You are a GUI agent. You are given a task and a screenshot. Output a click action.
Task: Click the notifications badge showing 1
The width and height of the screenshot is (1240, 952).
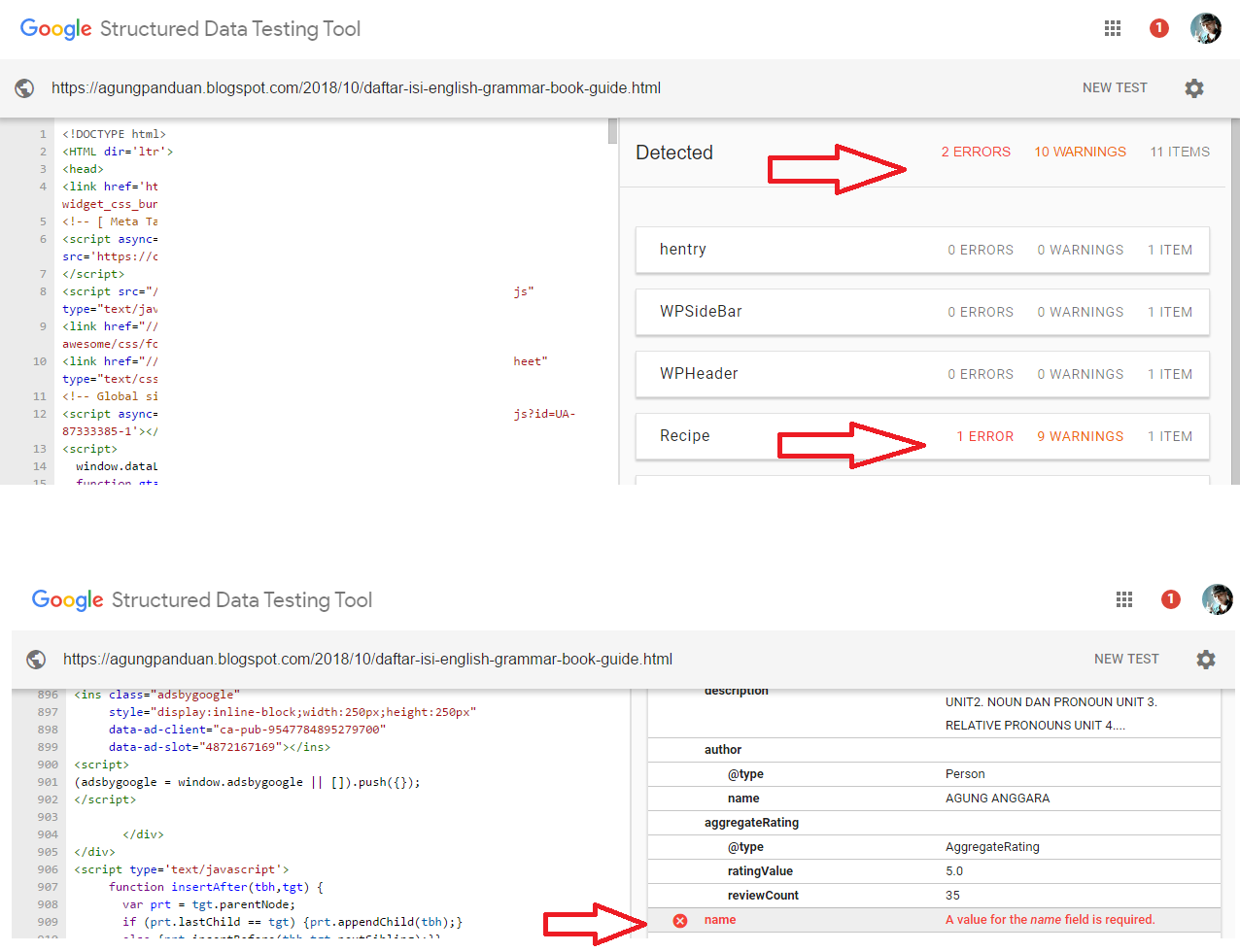(x=1158, y=28)
